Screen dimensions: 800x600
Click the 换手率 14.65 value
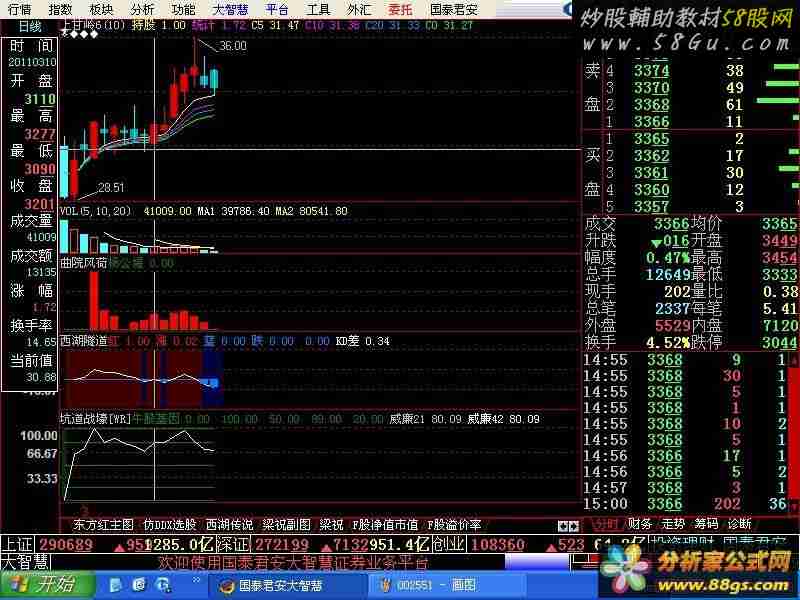pos(41,342)
